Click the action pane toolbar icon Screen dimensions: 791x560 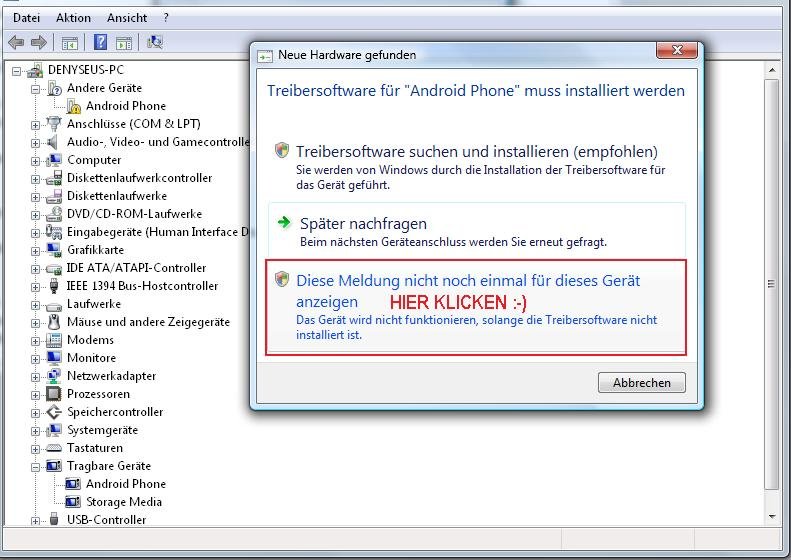point(124,43)
